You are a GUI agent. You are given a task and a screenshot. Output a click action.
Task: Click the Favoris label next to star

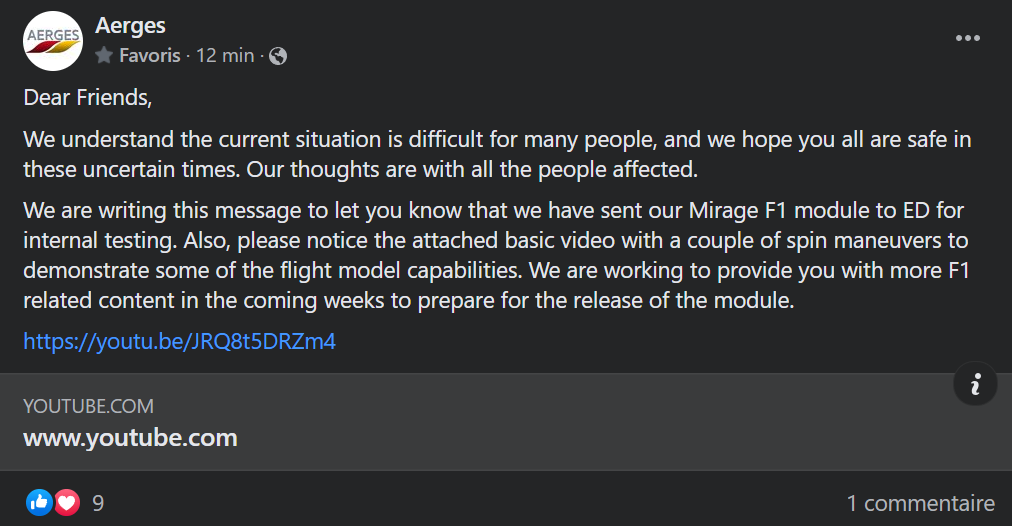(150, 56)
